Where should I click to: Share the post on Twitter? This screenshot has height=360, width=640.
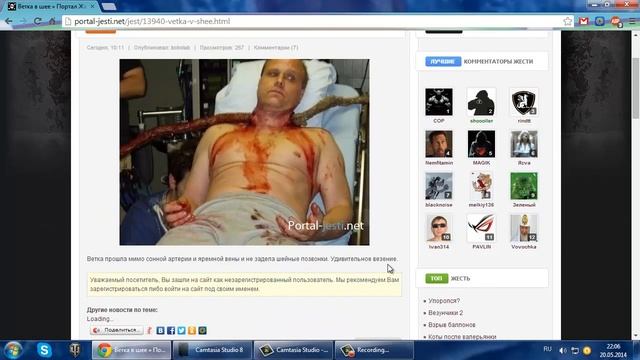pyautogui.click(x=181, y=330)
